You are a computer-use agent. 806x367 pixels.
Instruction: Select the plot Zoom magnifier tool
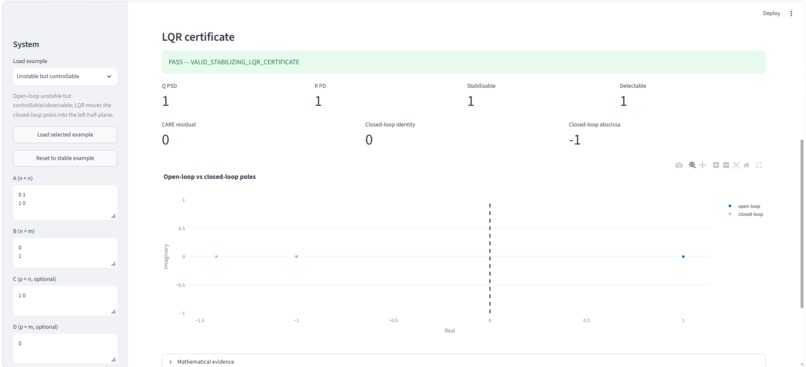[692, 165]
